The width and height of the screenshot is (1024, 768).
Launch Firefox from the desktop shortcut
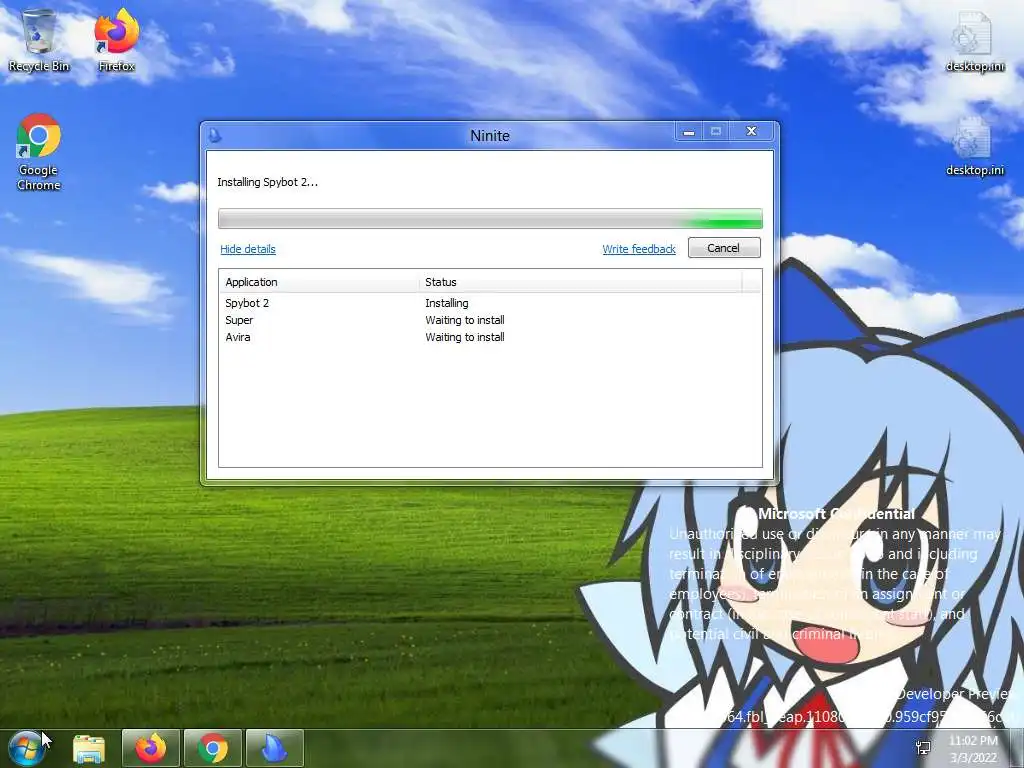[x=117, y=39]
